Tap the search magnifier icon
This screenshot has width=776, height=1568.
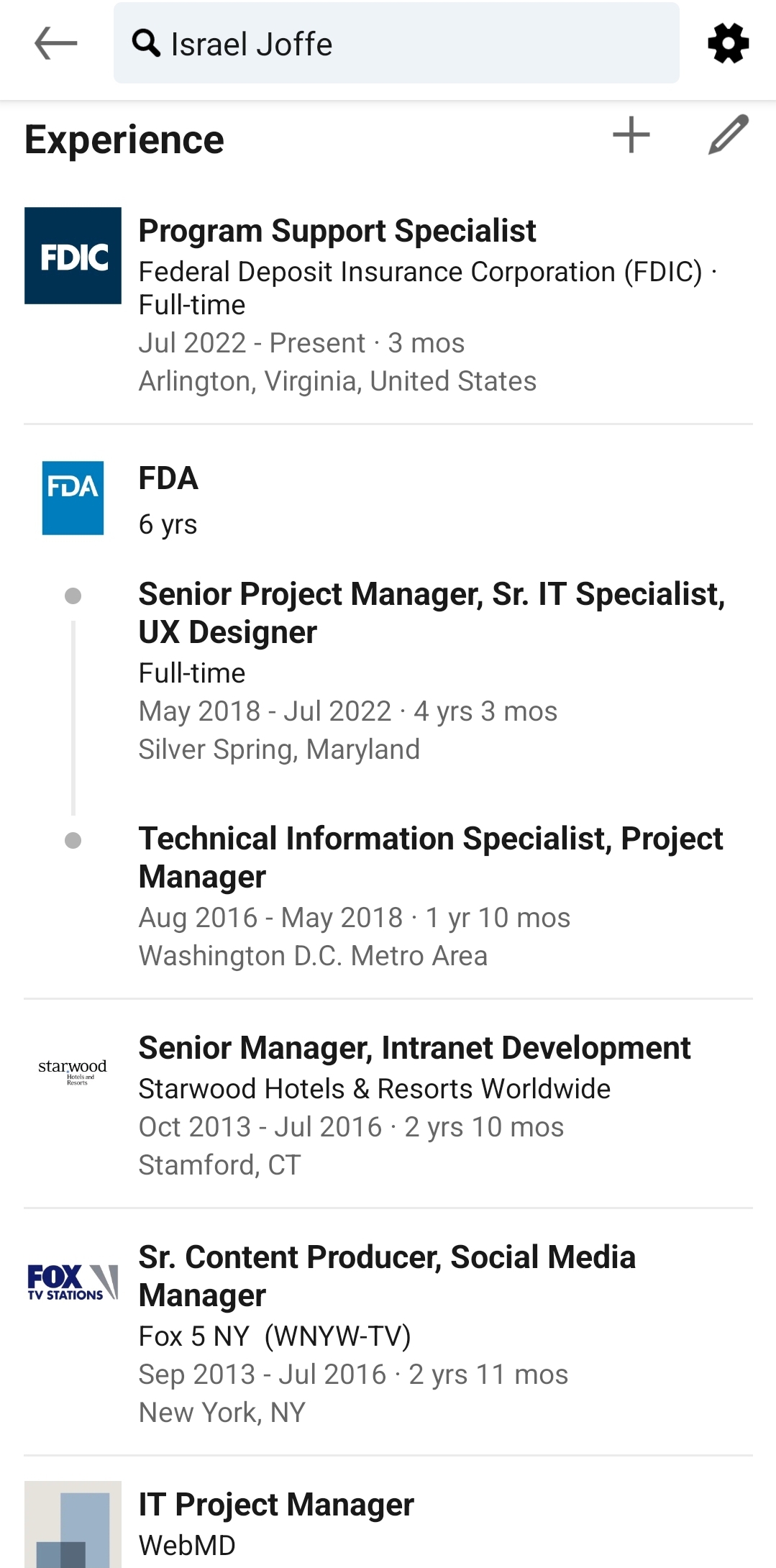pyautogui.click(x=147, y=43)
